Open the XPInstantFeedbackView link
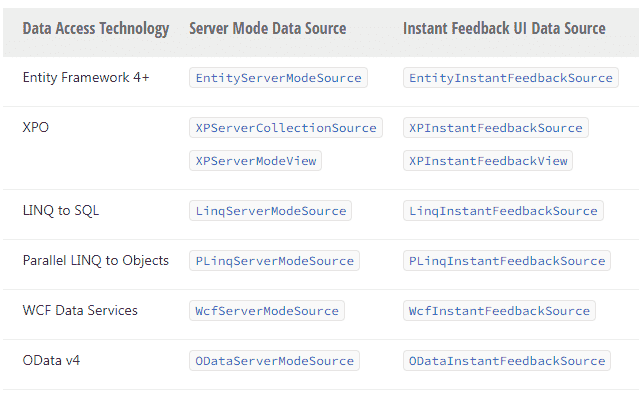The image size is (640, 402). (488, 161)
